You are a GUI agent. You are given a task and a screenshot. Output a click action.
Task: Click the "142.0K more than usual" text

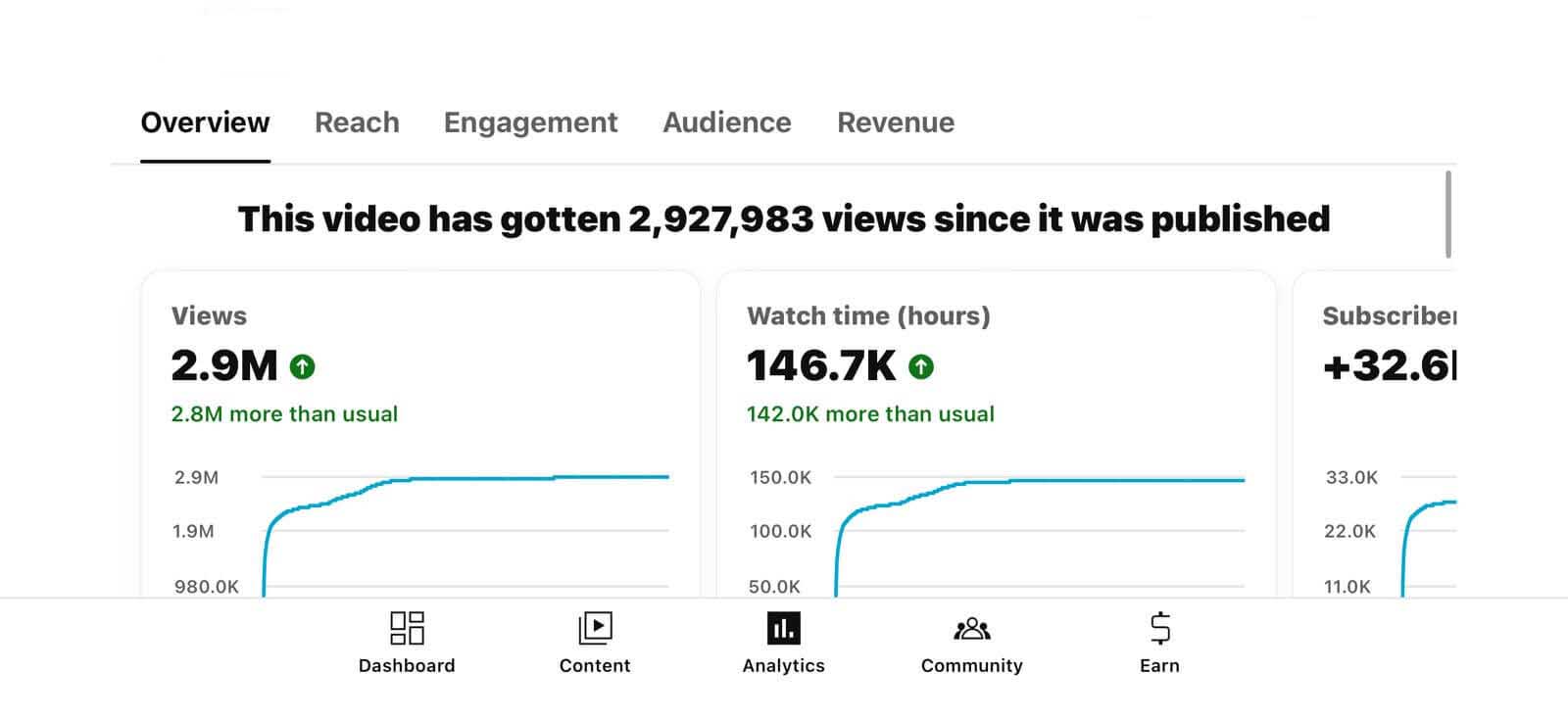(870, 414)
